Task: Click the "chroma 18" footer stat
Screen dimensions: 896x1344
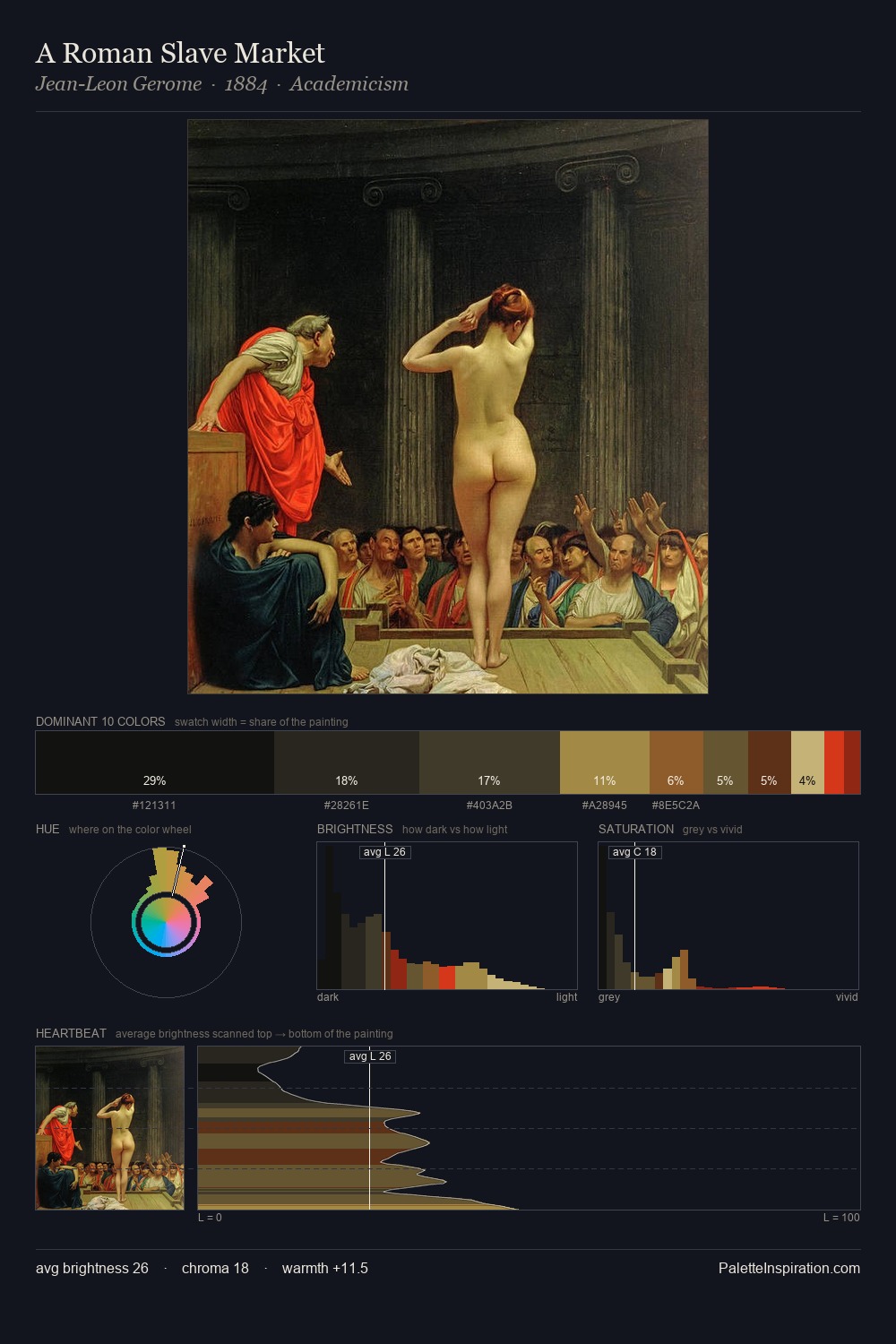Action: (x=215, y=1268)
